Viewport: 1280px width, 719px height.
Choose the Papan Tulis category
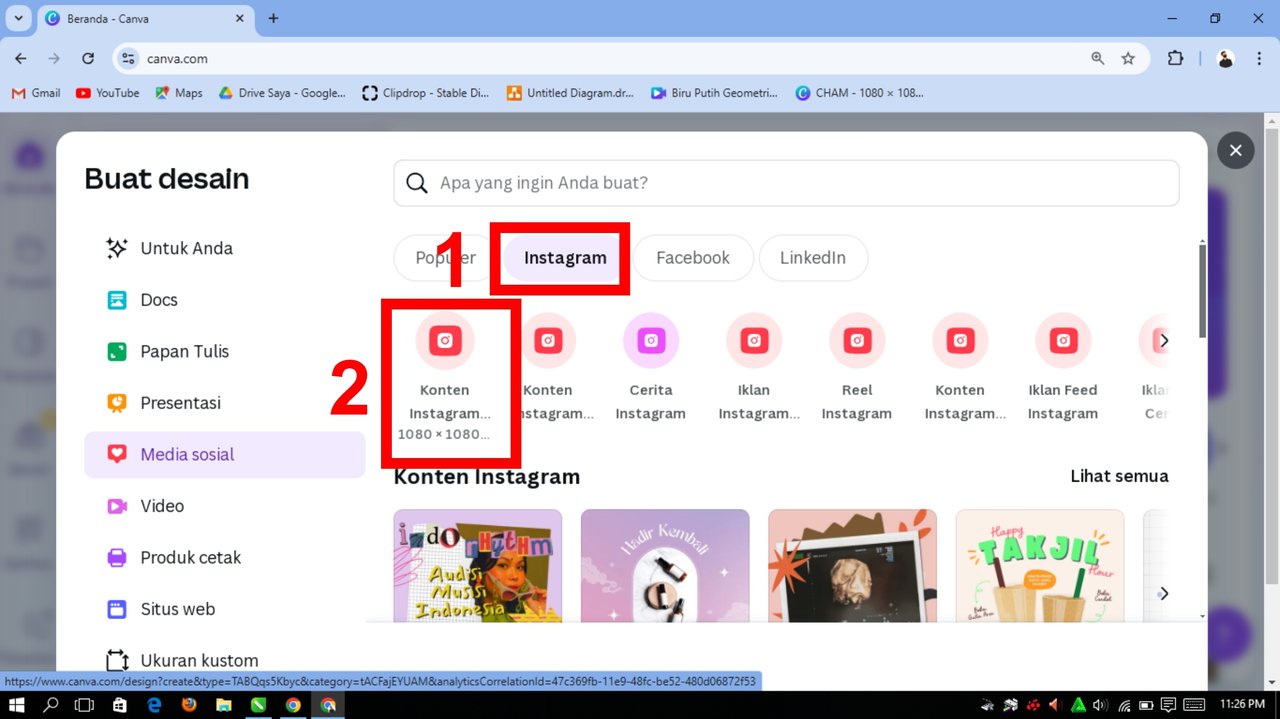click(x=224, y=351)
